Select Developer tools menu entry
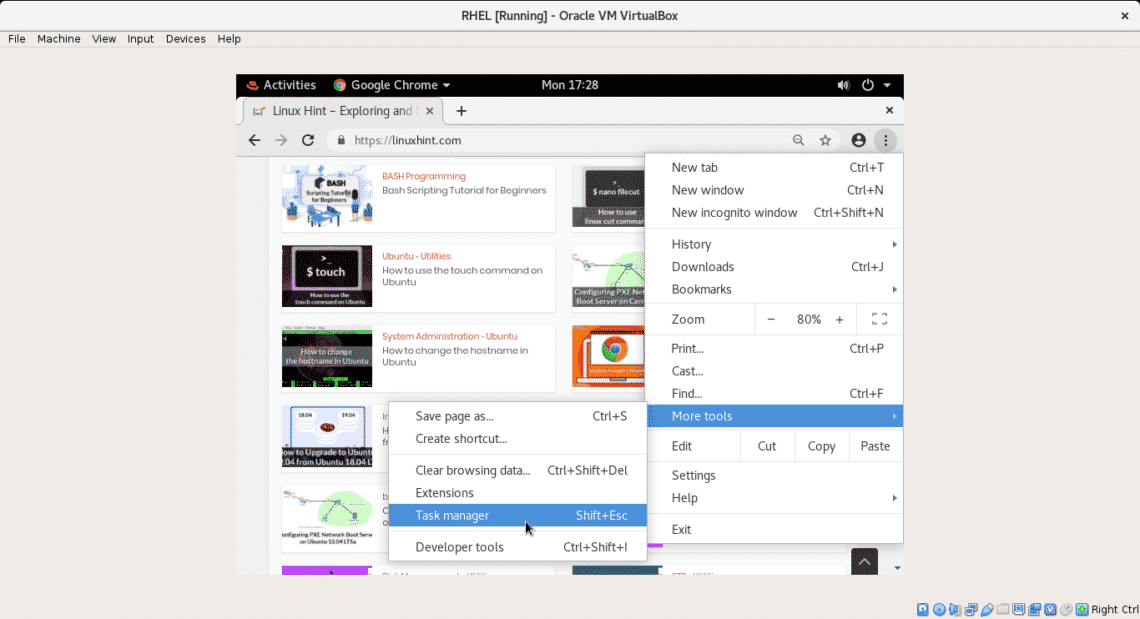Screen dimensions: 1140x619 [518, 547]
